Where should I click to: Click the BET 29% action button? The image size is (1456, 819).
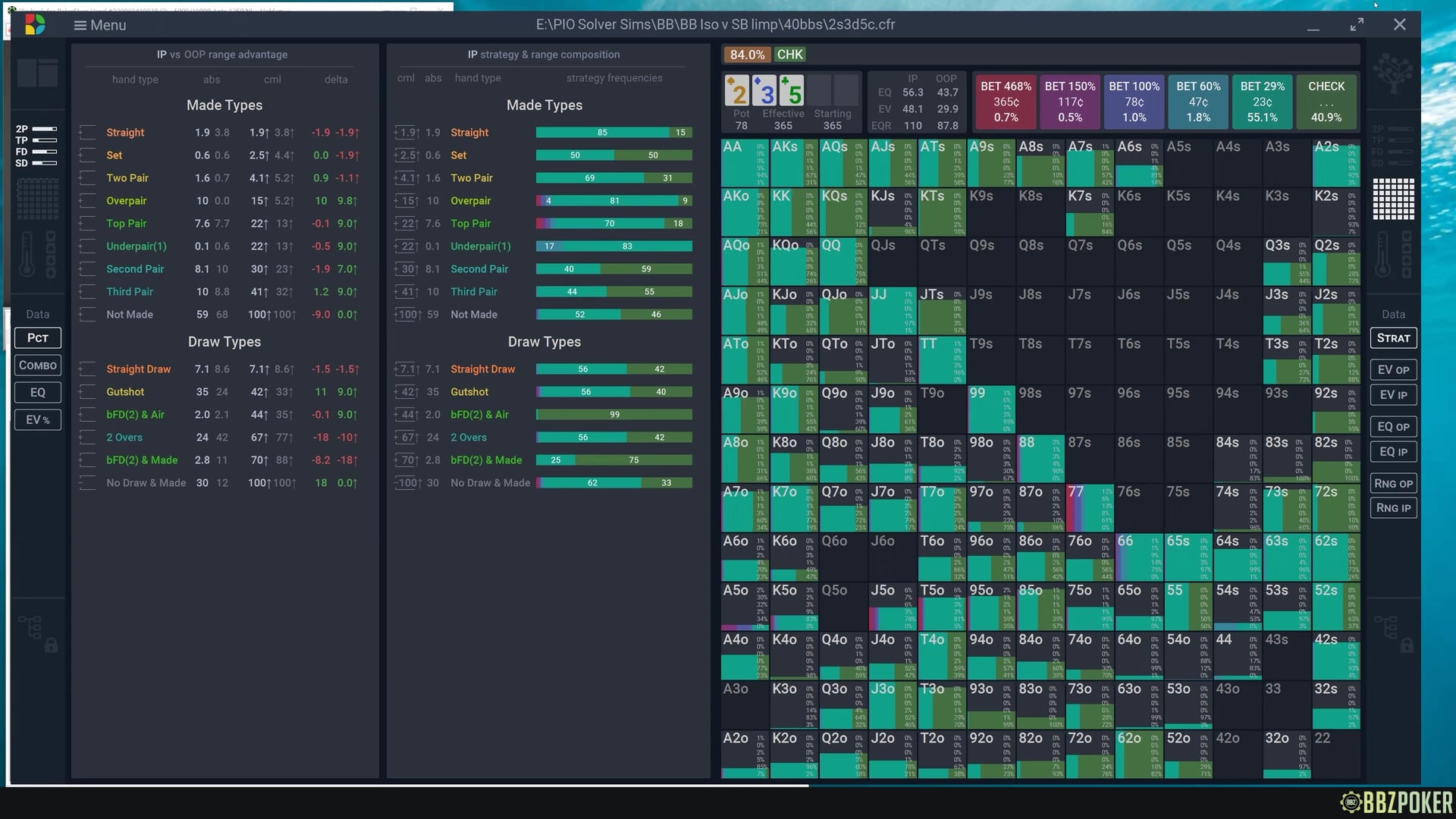[x=1262, y=102]
